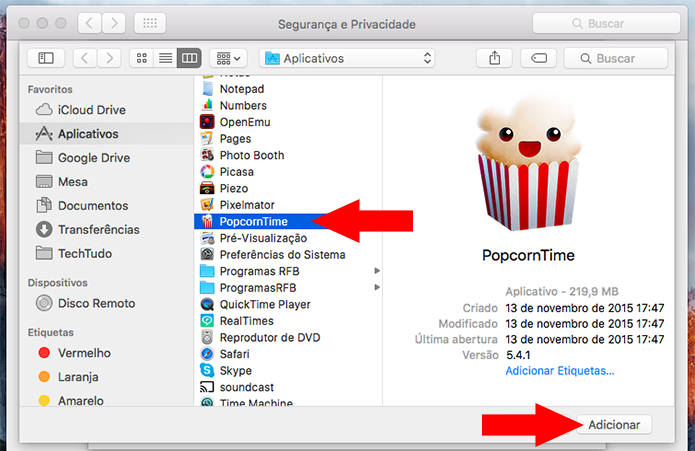Click Adicionar Etiquetas link

pos(560,371)
